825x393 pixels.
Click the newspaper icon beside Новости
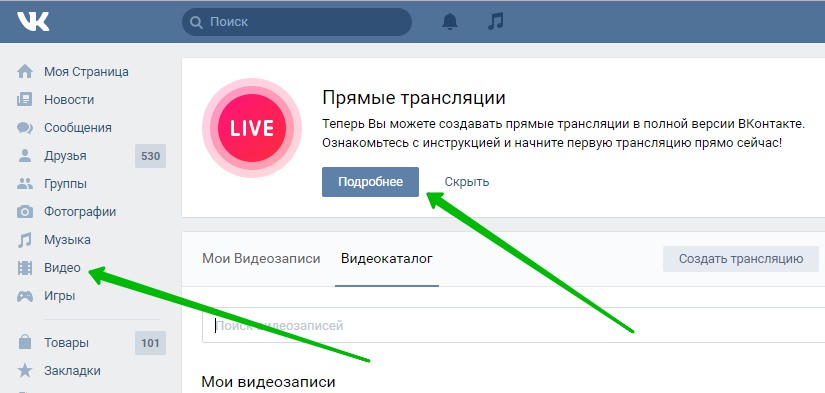point(25,99)
